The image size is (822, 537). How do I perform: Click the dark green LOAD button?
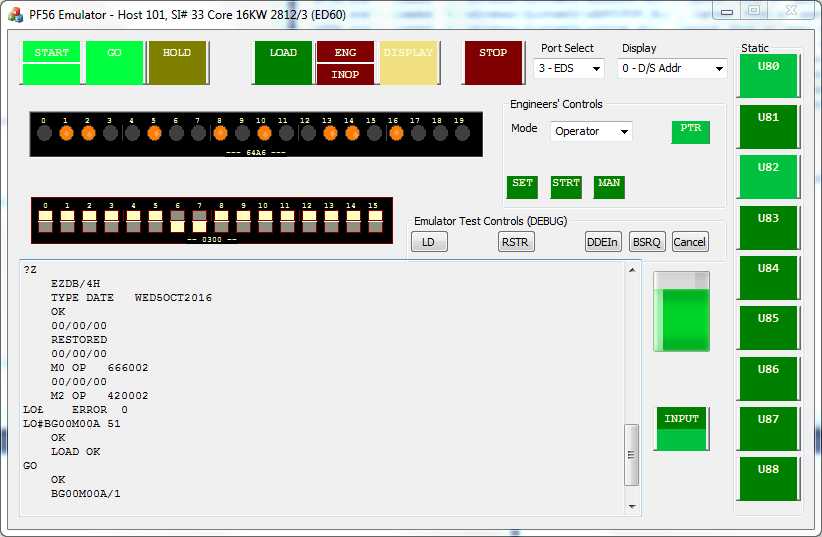coord(283,62)
